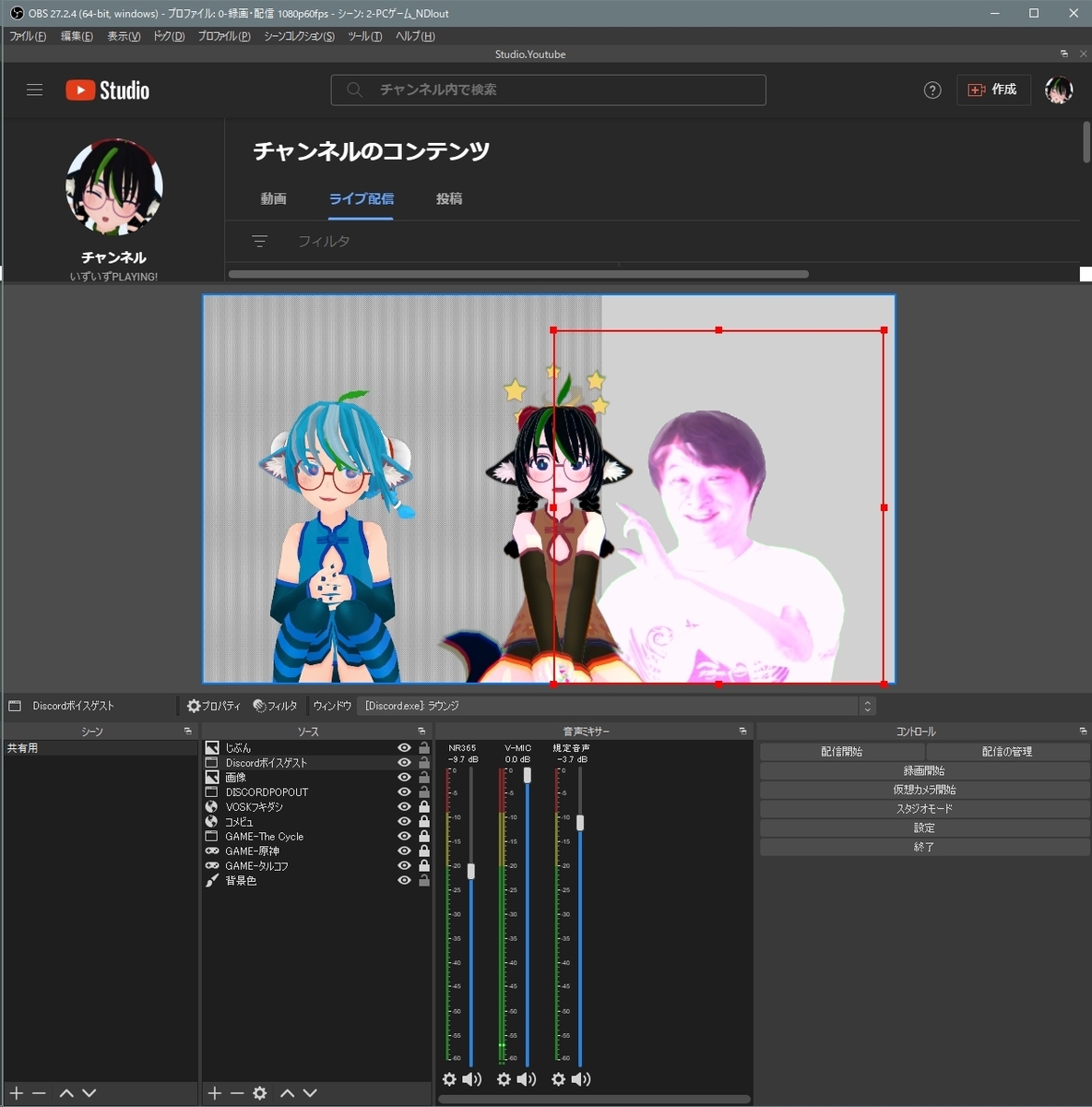Screen dimensions: 1092x1107
Task: Unlock the コメビュ source lock
Action: (424, 822)
